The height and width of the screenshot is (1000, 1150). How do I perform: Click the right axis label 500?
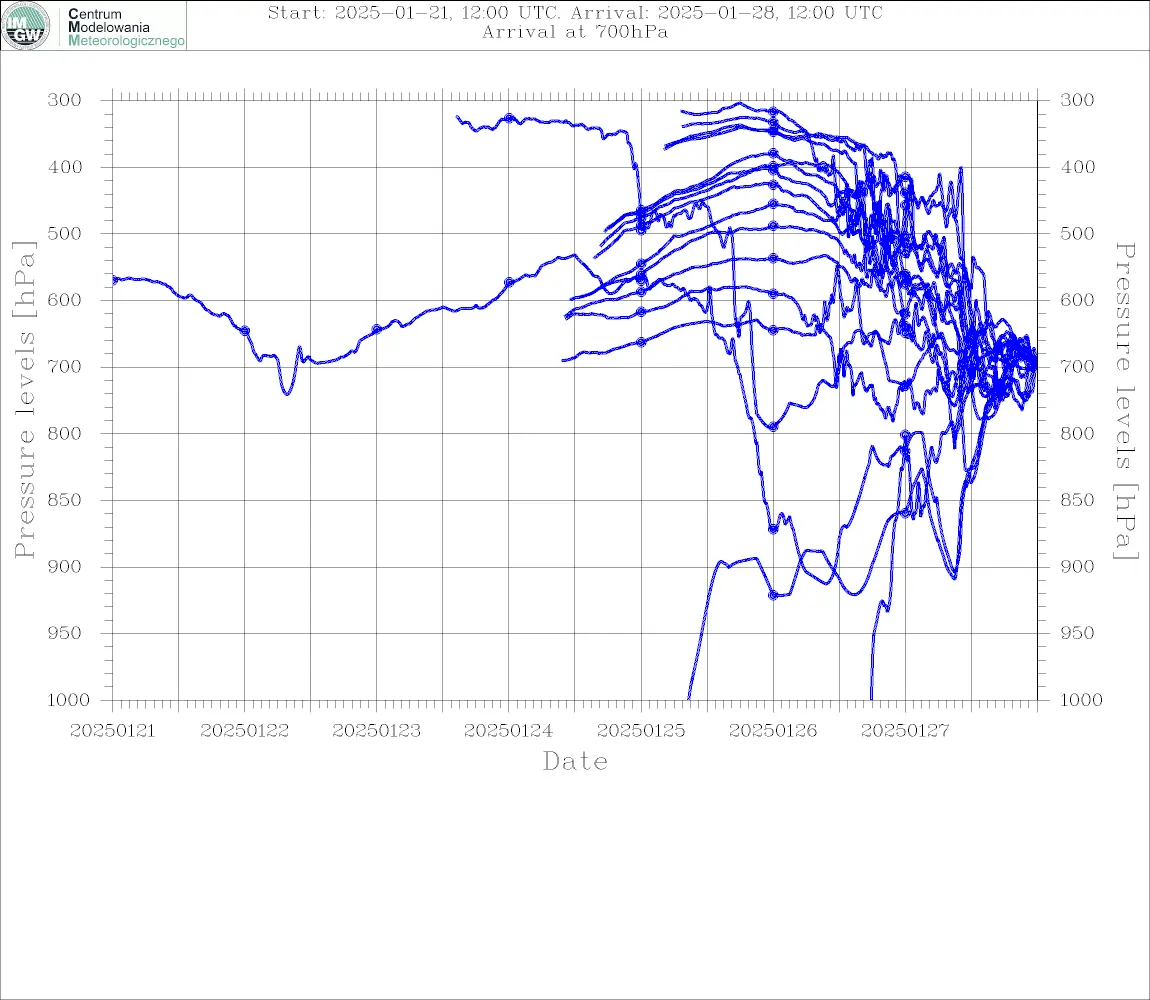1077,233
